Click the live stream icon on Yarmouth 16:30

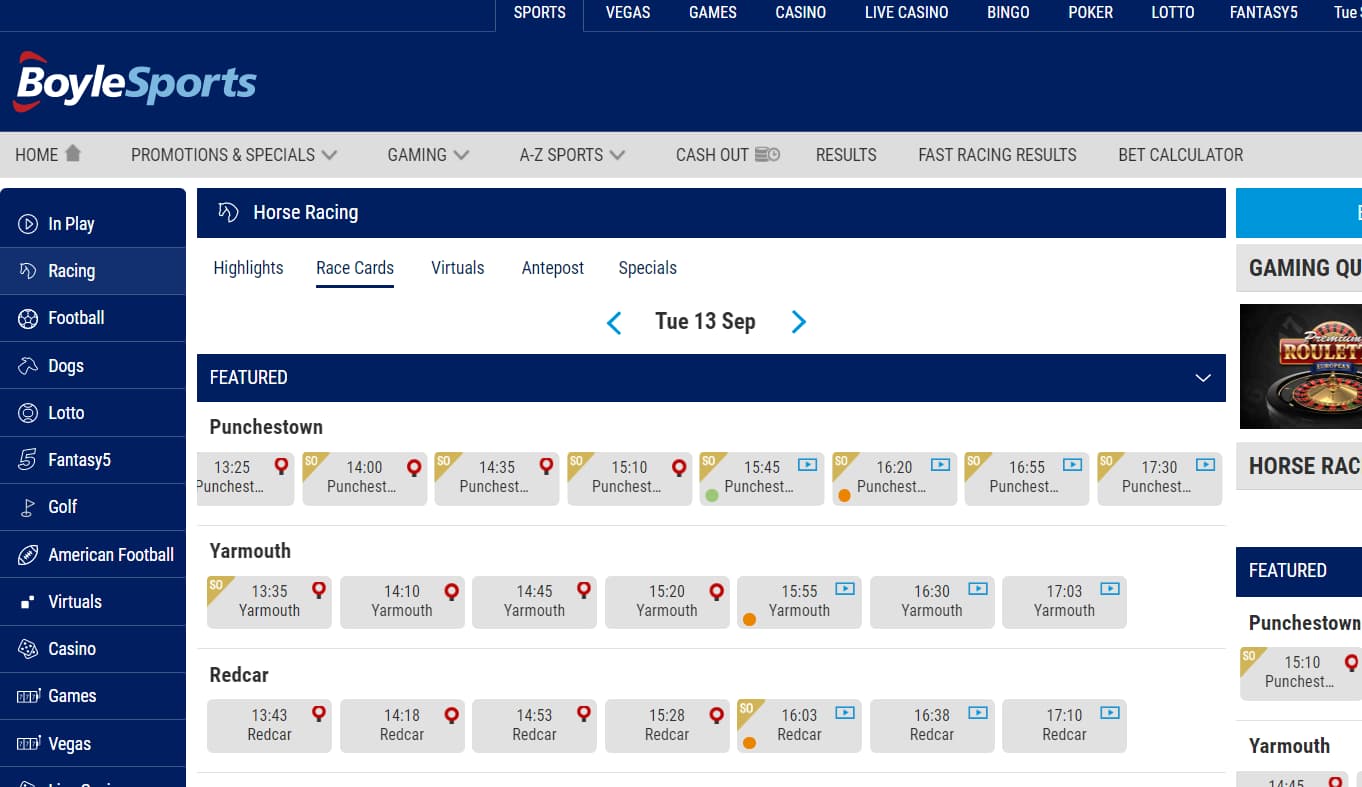[977, 589]
